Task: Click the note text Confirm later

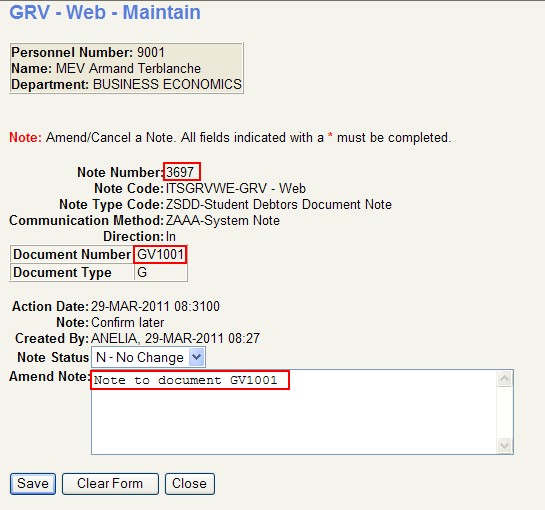Action: coord(128,322)
